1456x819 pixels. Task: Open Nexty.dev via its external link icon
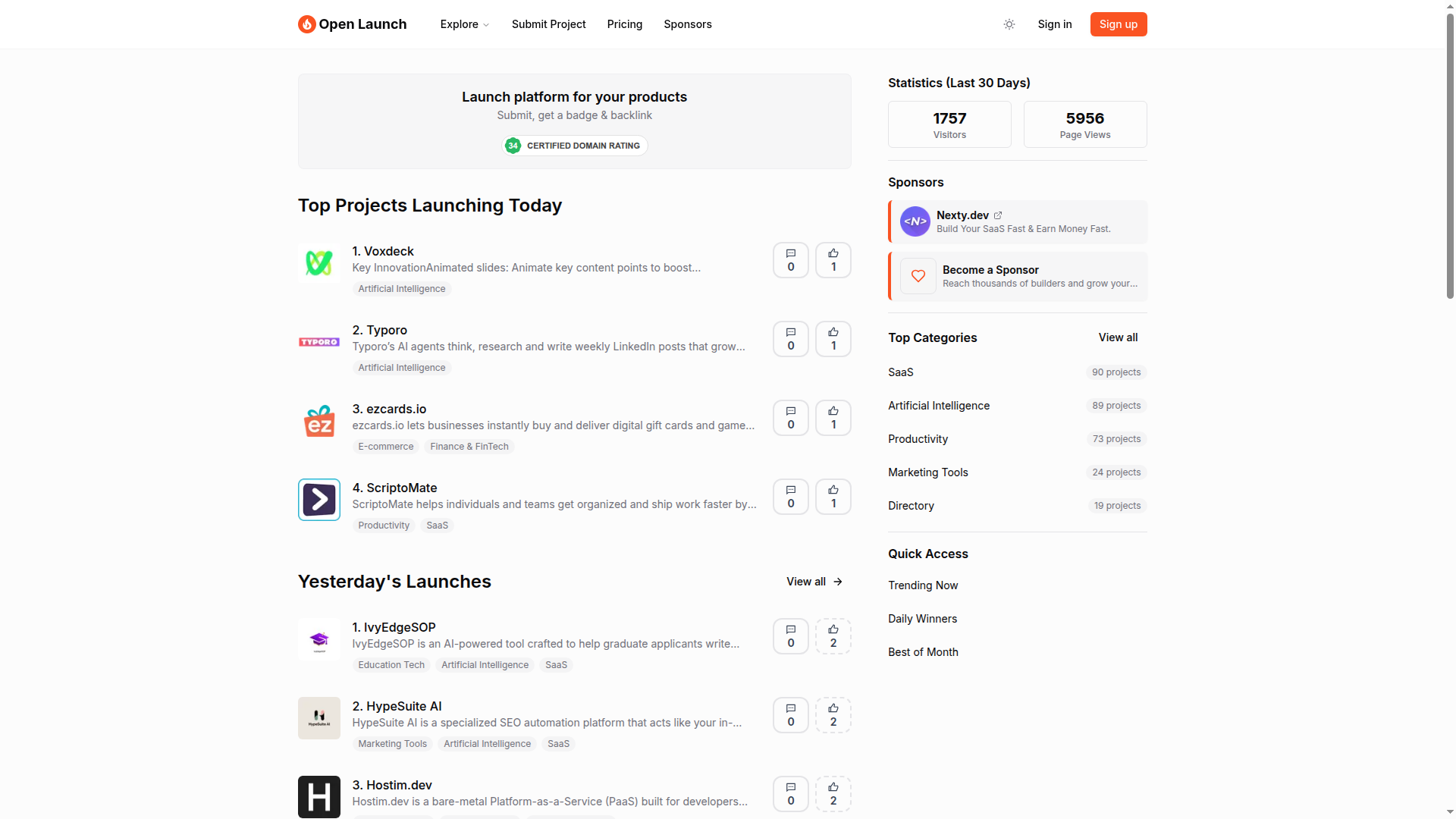(x=998, y=215)
